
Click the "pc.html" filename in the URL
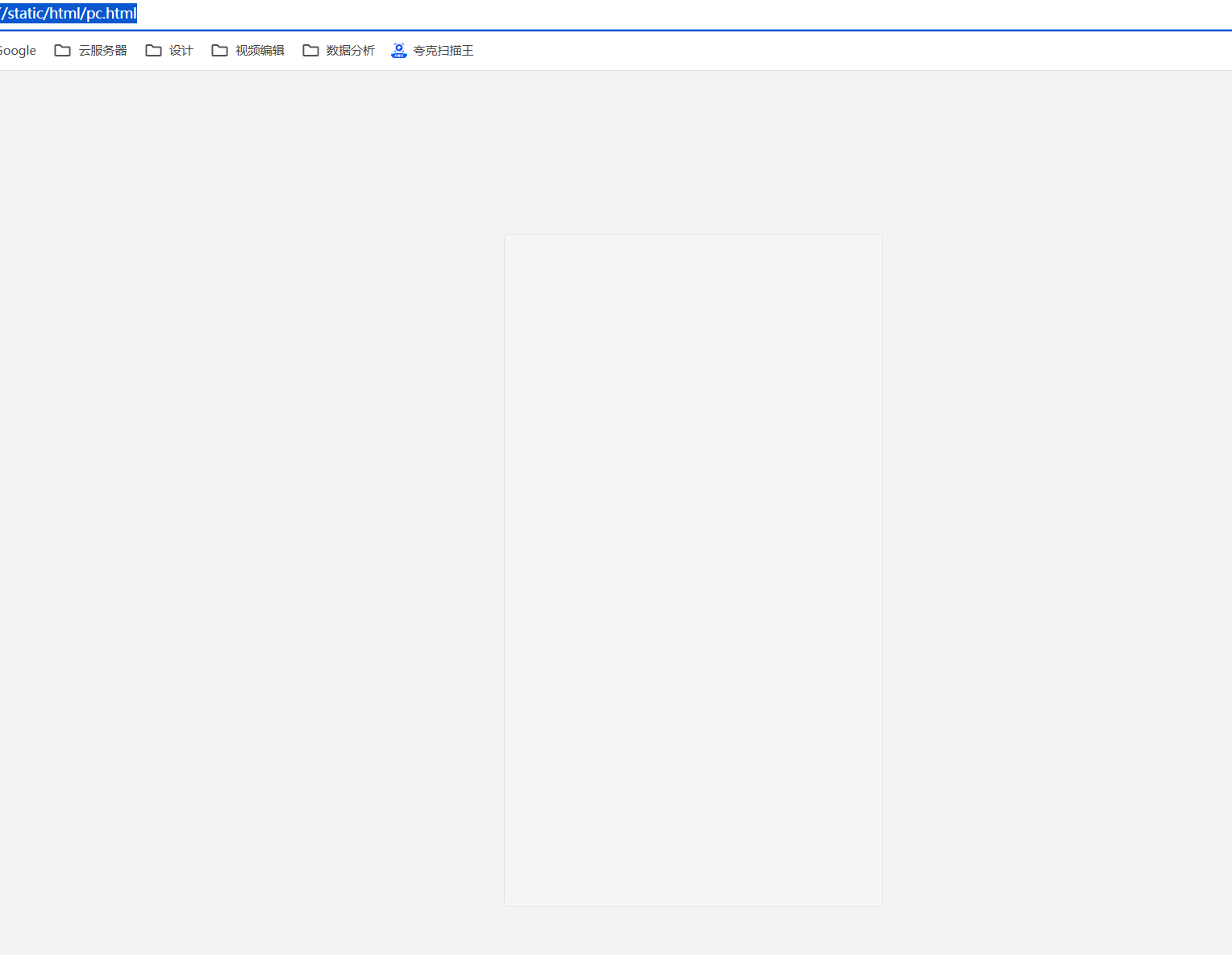(x=112, y=14)
